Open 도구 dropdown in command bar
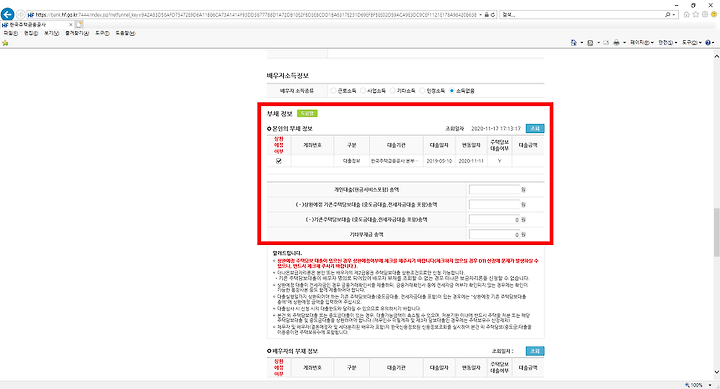 692,42
